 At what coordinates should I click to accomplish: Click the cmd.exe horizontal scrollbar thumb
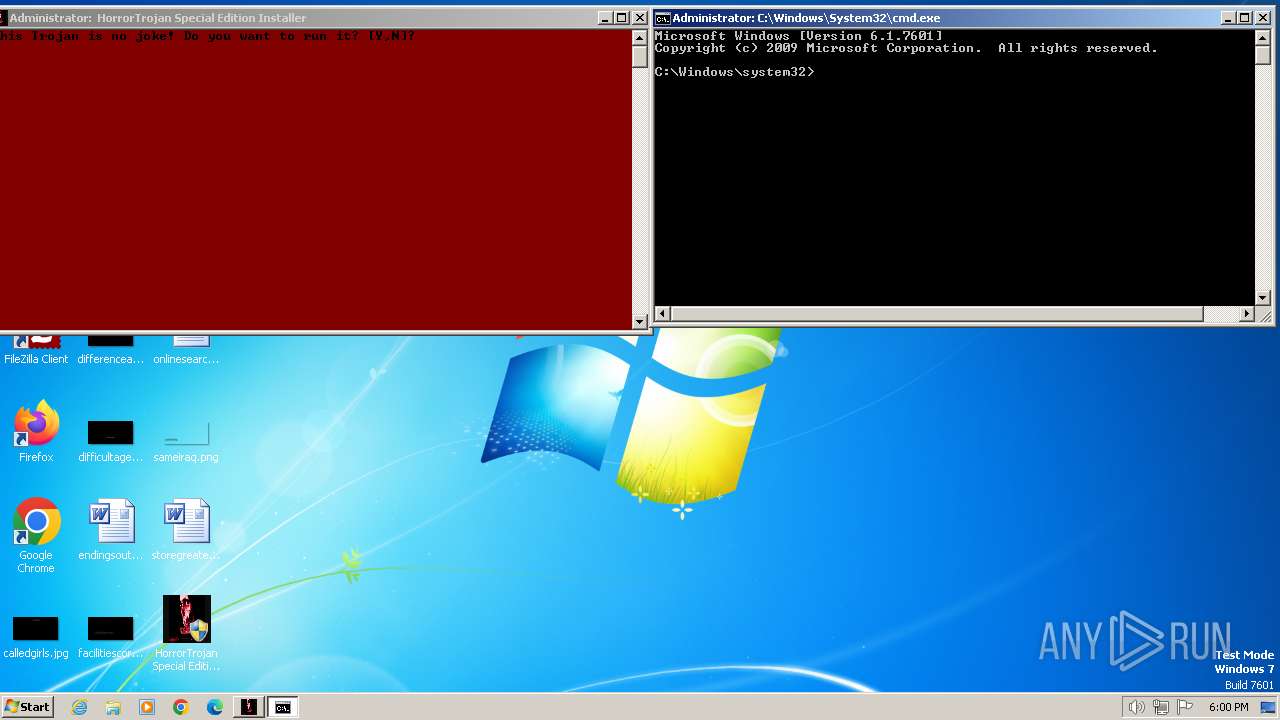tap(937, 314)
